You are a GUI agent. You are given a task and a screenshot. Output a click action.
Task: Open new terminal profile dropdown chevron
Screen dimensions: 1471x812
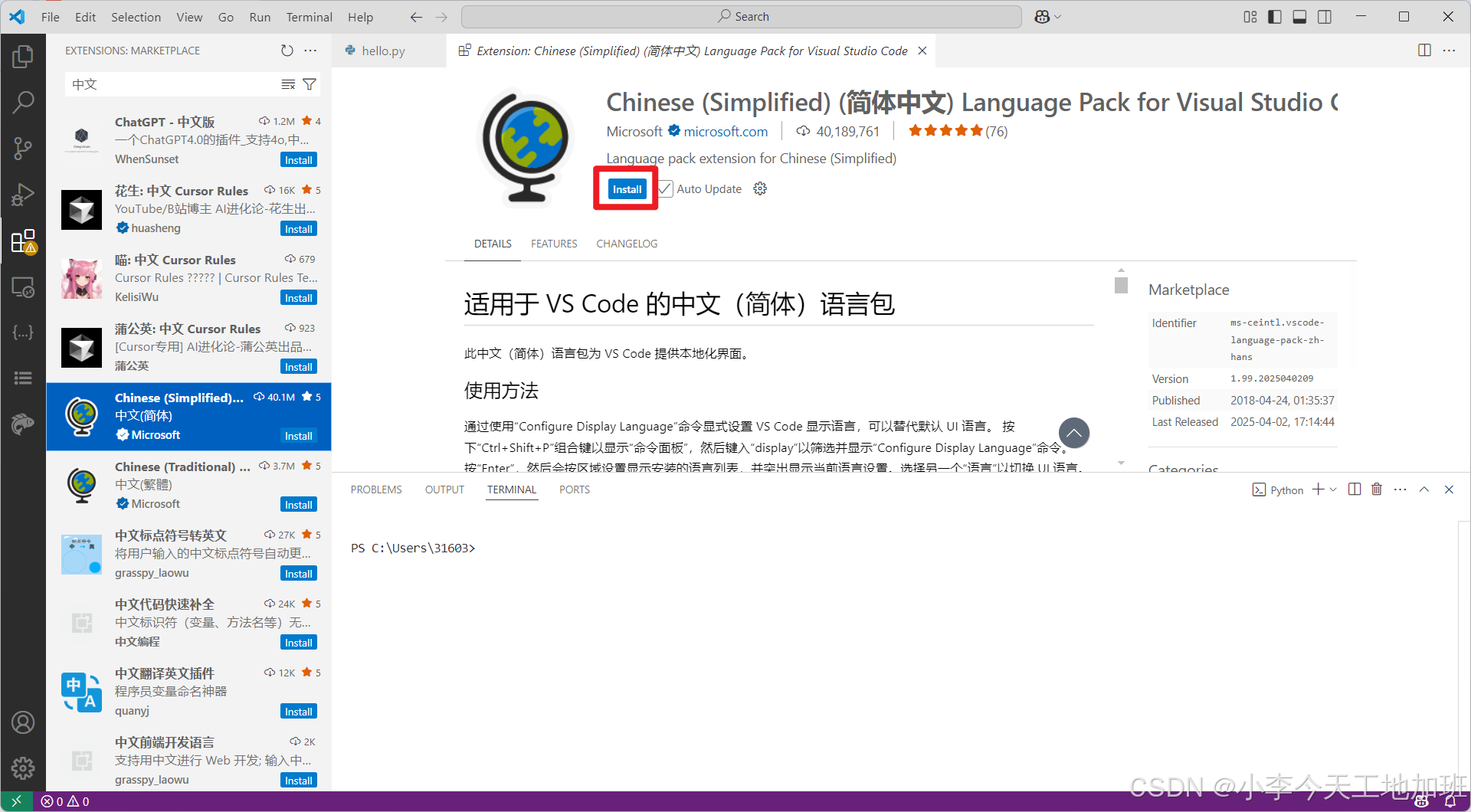(1333, 489)
